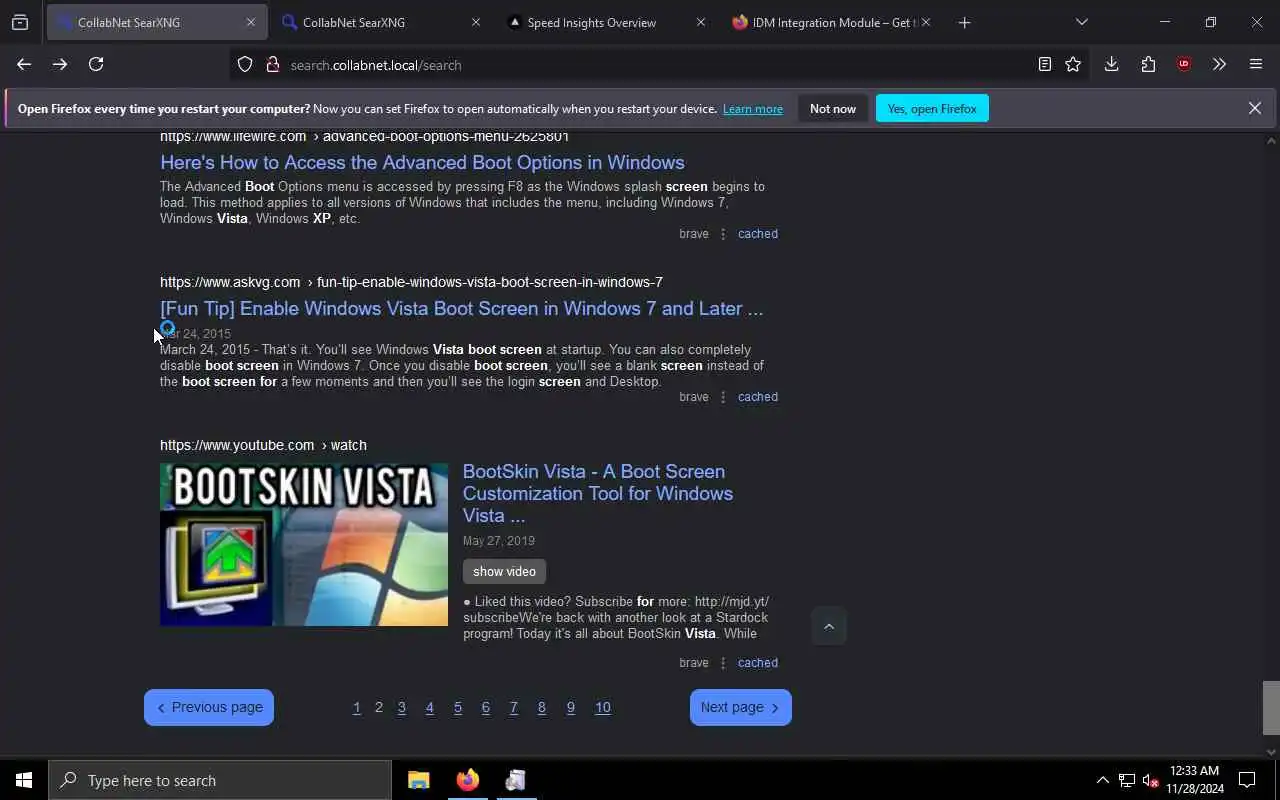
Task: Select the first CollabNet SearXNG tab
Action: click(156, 22)
